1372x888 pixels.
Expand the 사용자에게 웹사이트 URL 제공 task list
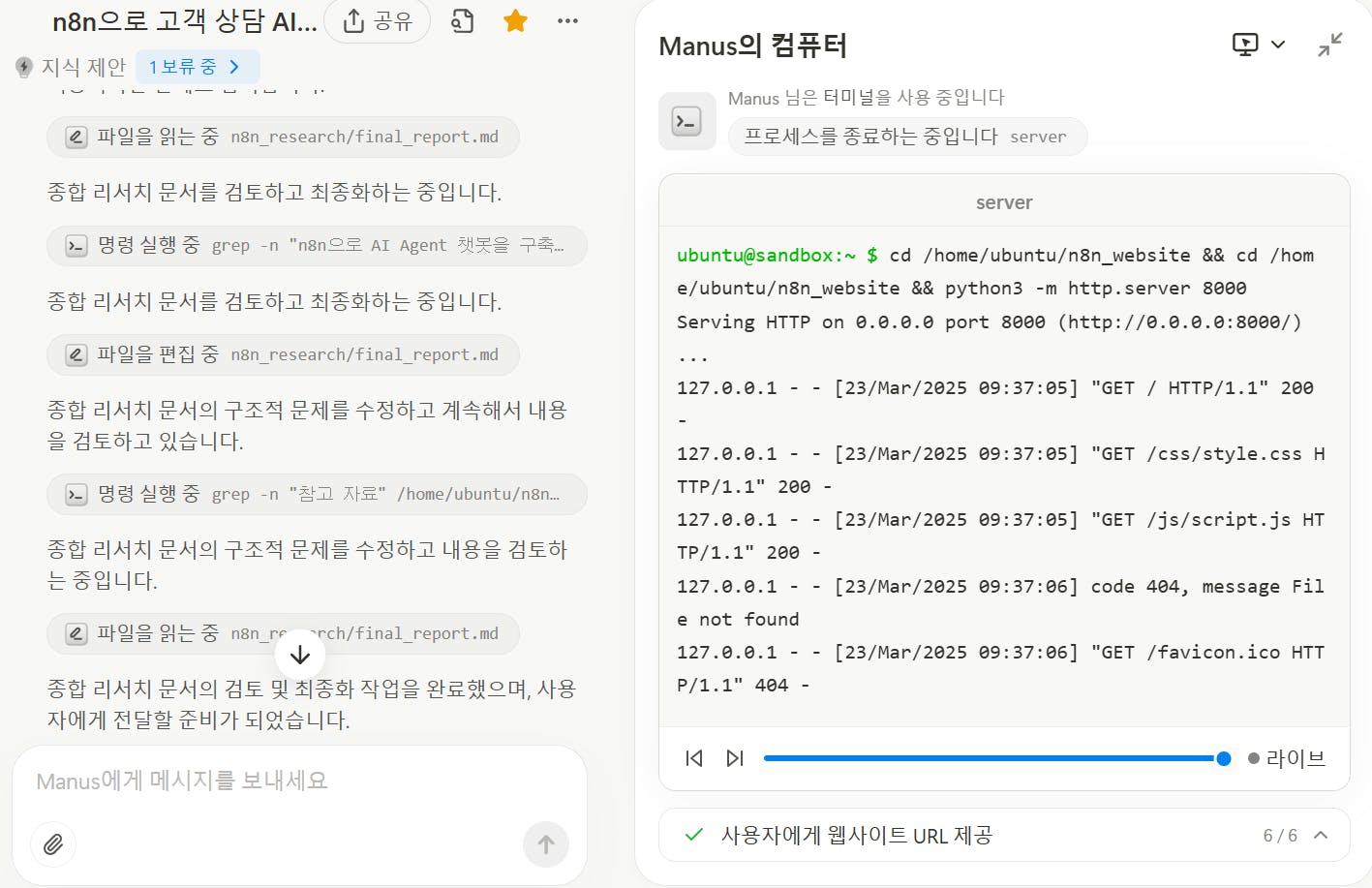(x=1321, y=835)
